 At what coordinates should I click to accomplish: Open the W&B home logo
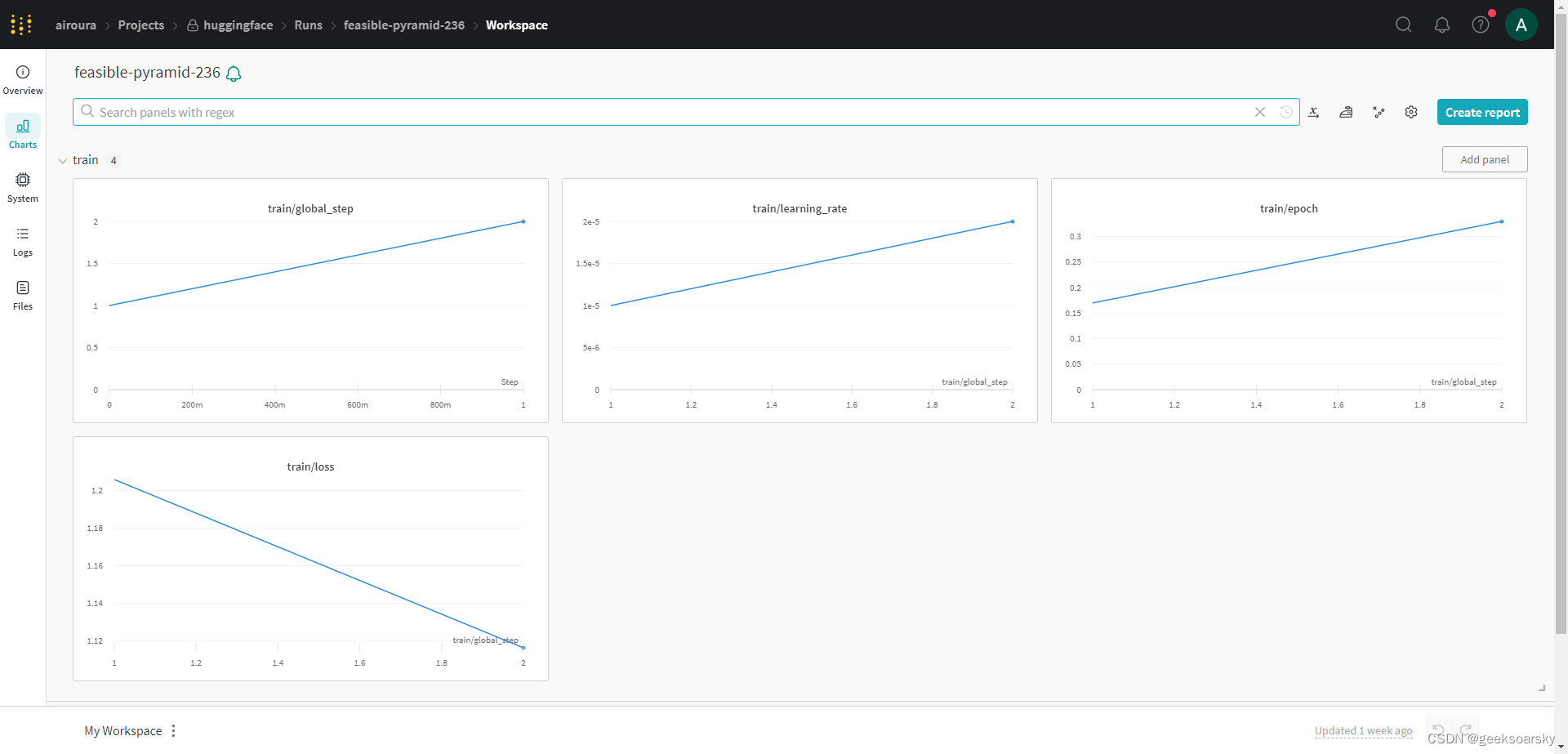coord(21,25)
